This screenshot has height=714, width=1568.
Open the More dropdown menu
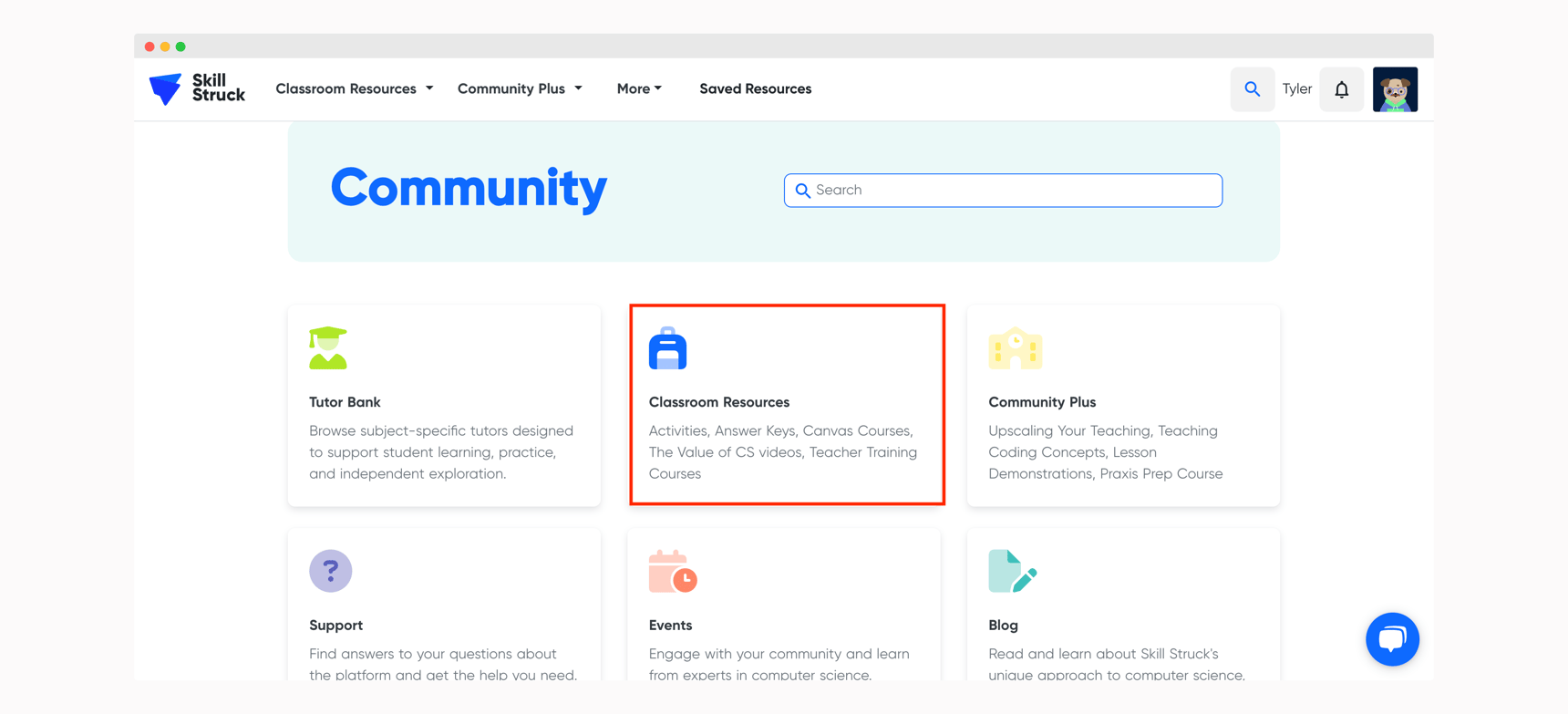639,88
